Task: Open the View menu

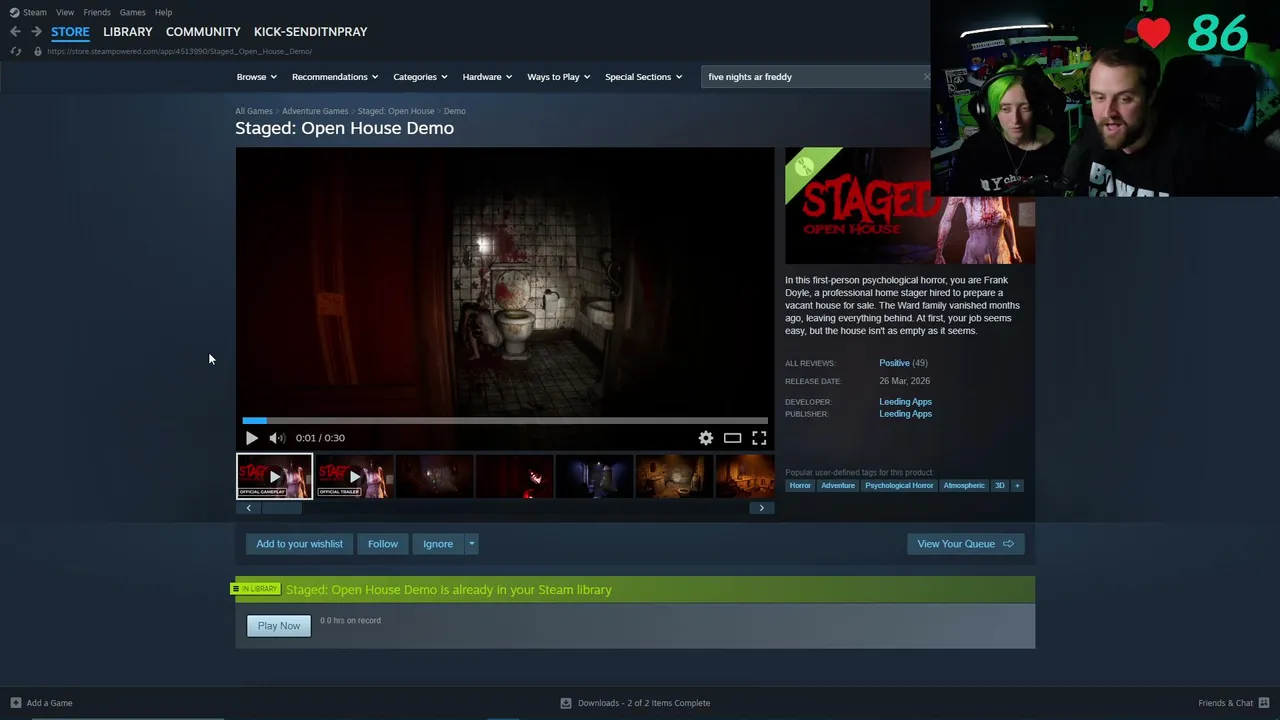Action: (65, 12)
